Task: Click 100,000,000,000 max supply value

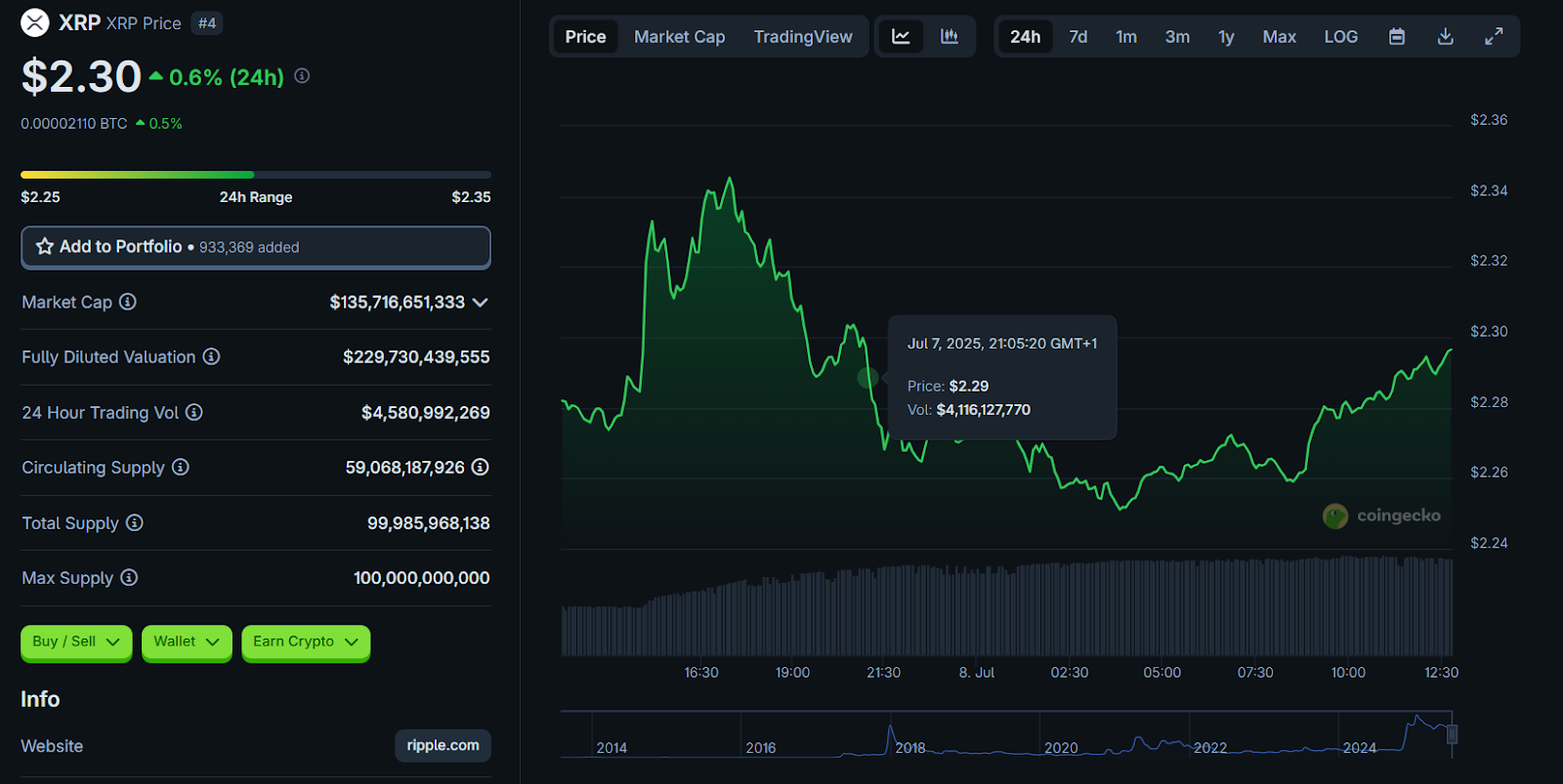Action: pyautogui.click(x=422, y=578)
